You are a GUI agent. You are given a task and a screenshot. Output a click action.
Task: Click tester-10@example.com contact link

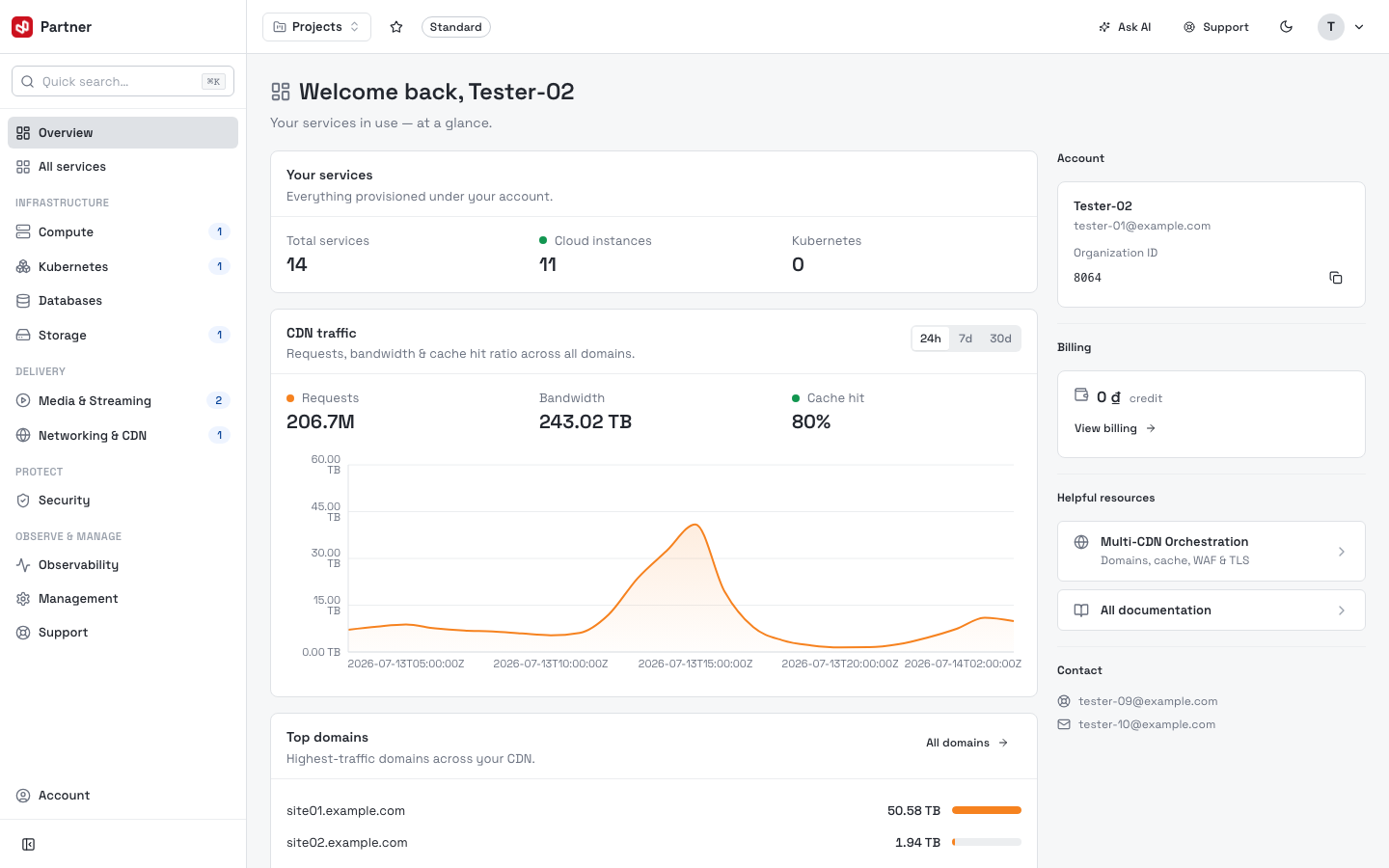[x=1147, y=724]
